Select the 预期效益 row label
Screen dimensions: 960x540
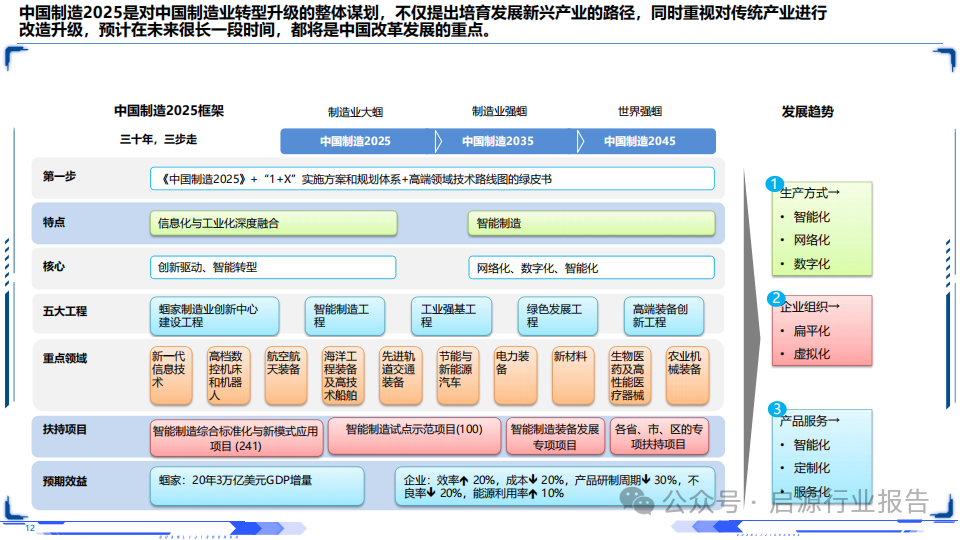click(65, 481)
